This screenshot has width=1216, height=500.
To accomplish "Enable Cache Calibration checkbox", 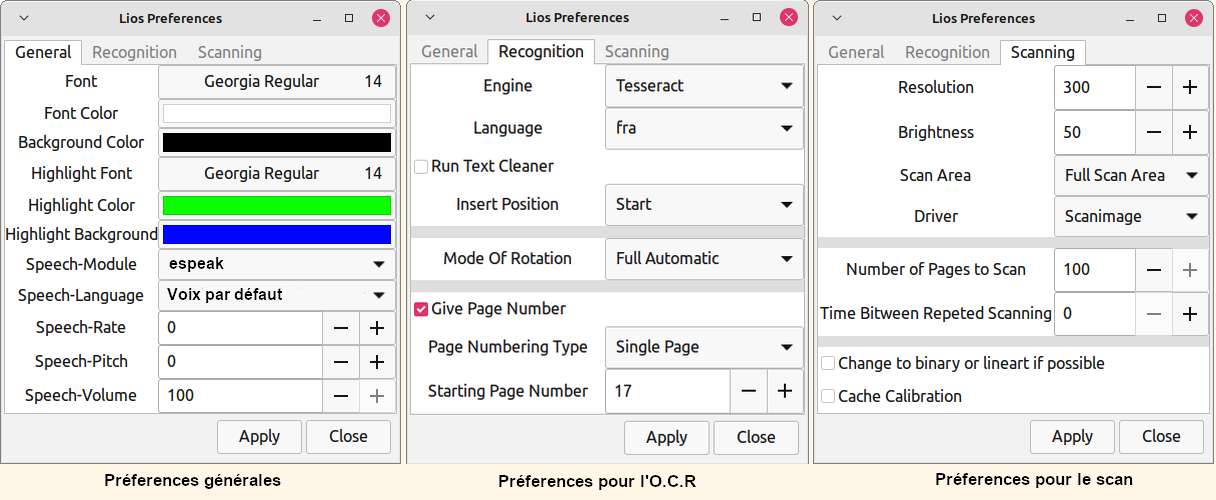I will tap(828, 396).
